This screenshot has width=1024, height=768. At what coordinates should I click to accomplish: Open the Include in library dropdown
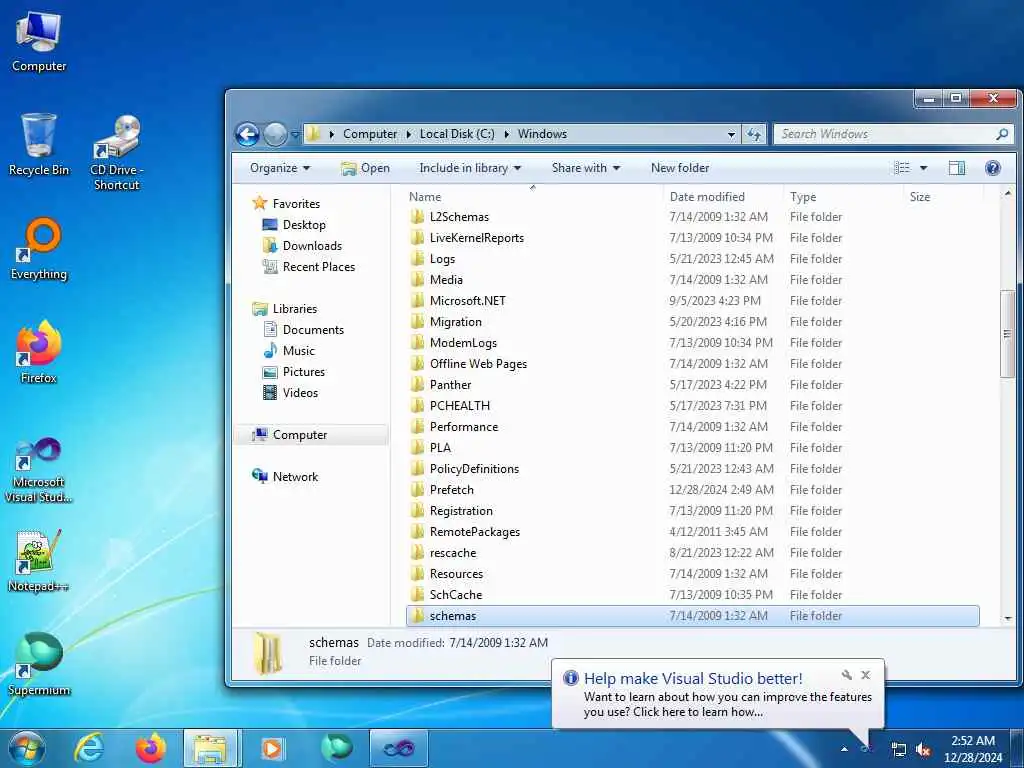(470, 168)
